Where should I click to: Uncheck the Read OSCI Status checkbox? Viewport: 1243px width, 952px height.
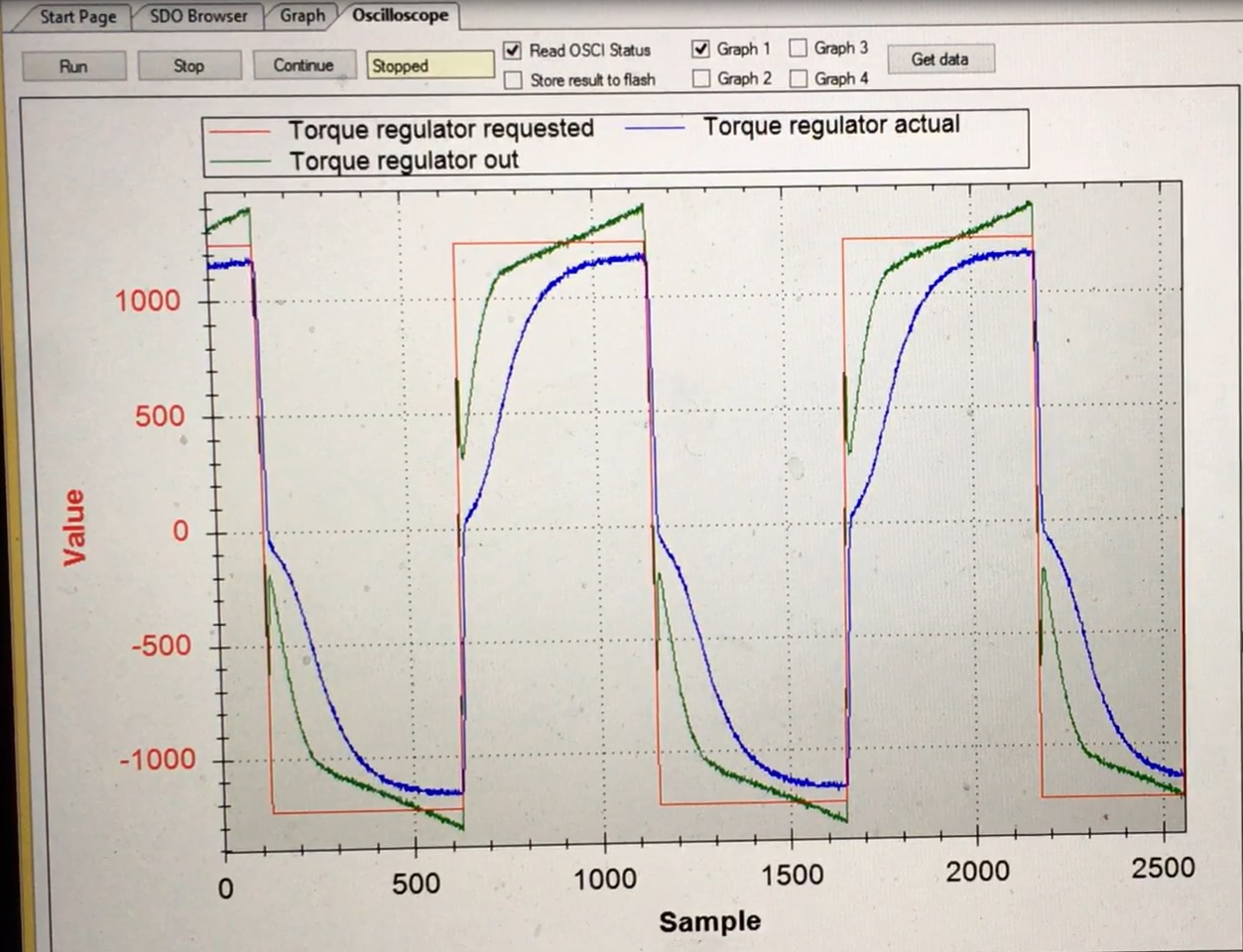(x=513, y=51)
